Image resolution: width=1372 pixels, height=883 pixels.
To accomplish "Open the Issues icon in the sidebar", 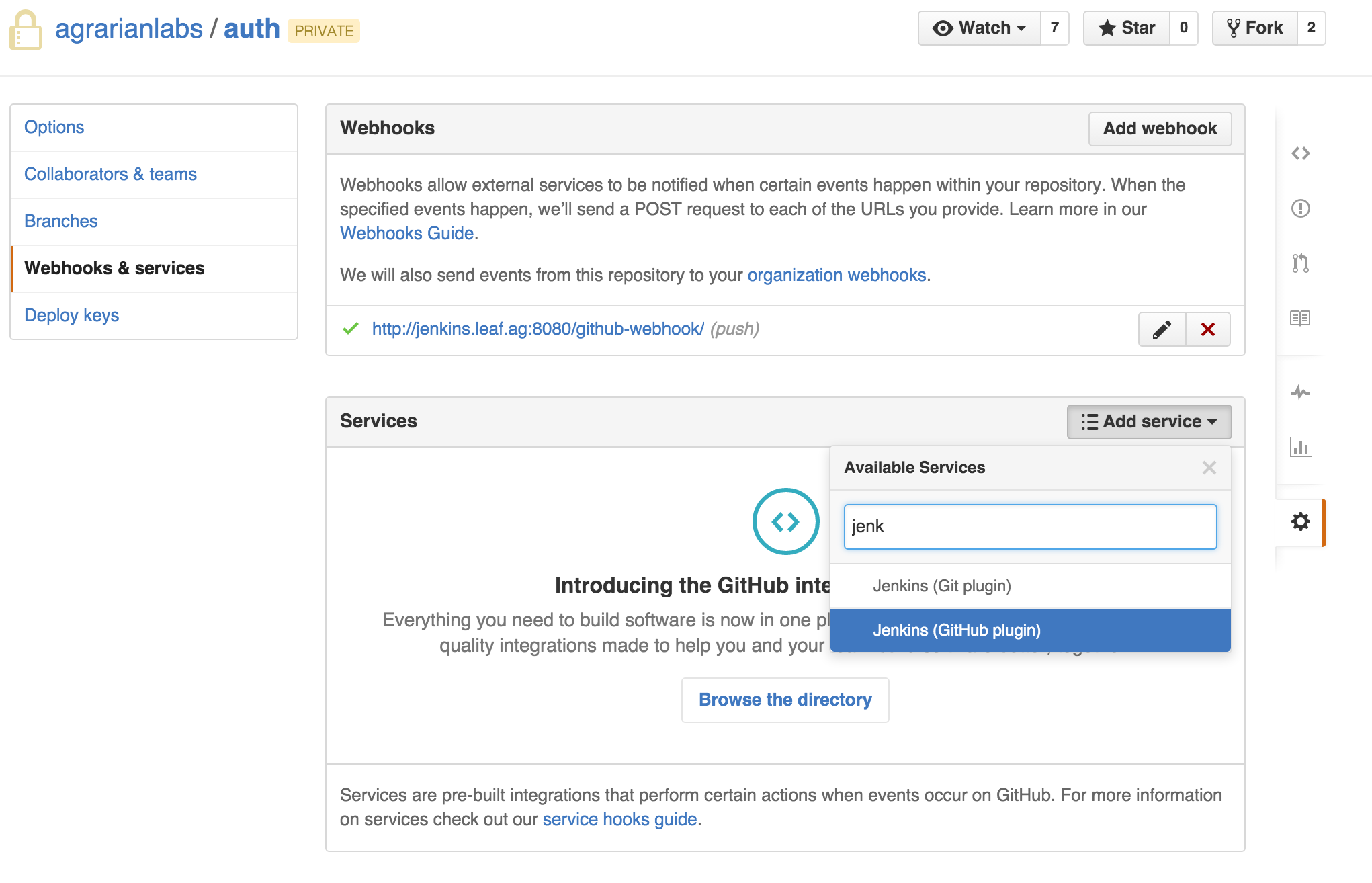I will click(x=1301, y=208).
